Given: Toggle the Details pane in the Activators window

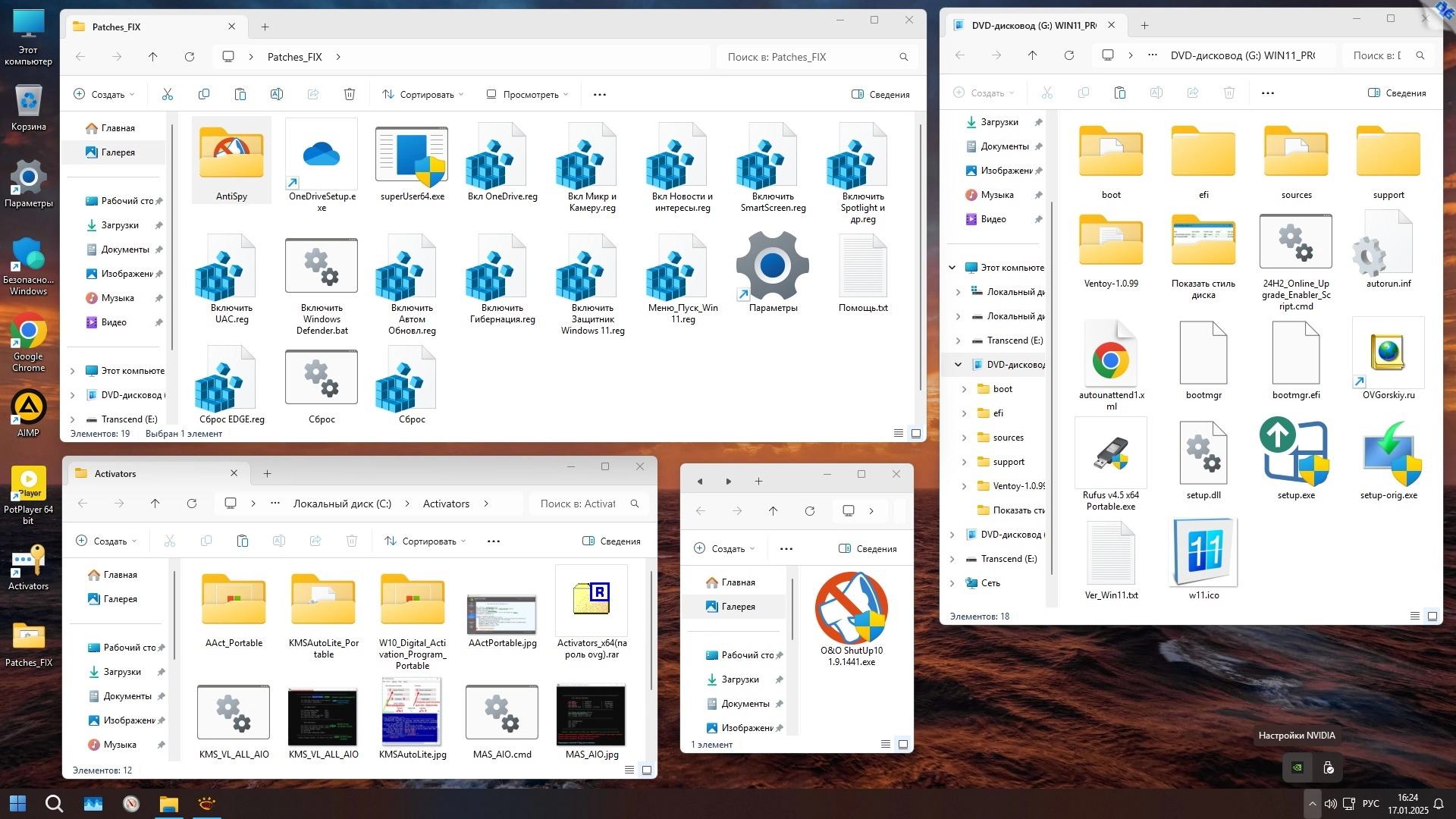Looking at the screenshot, I should point(611,541).
